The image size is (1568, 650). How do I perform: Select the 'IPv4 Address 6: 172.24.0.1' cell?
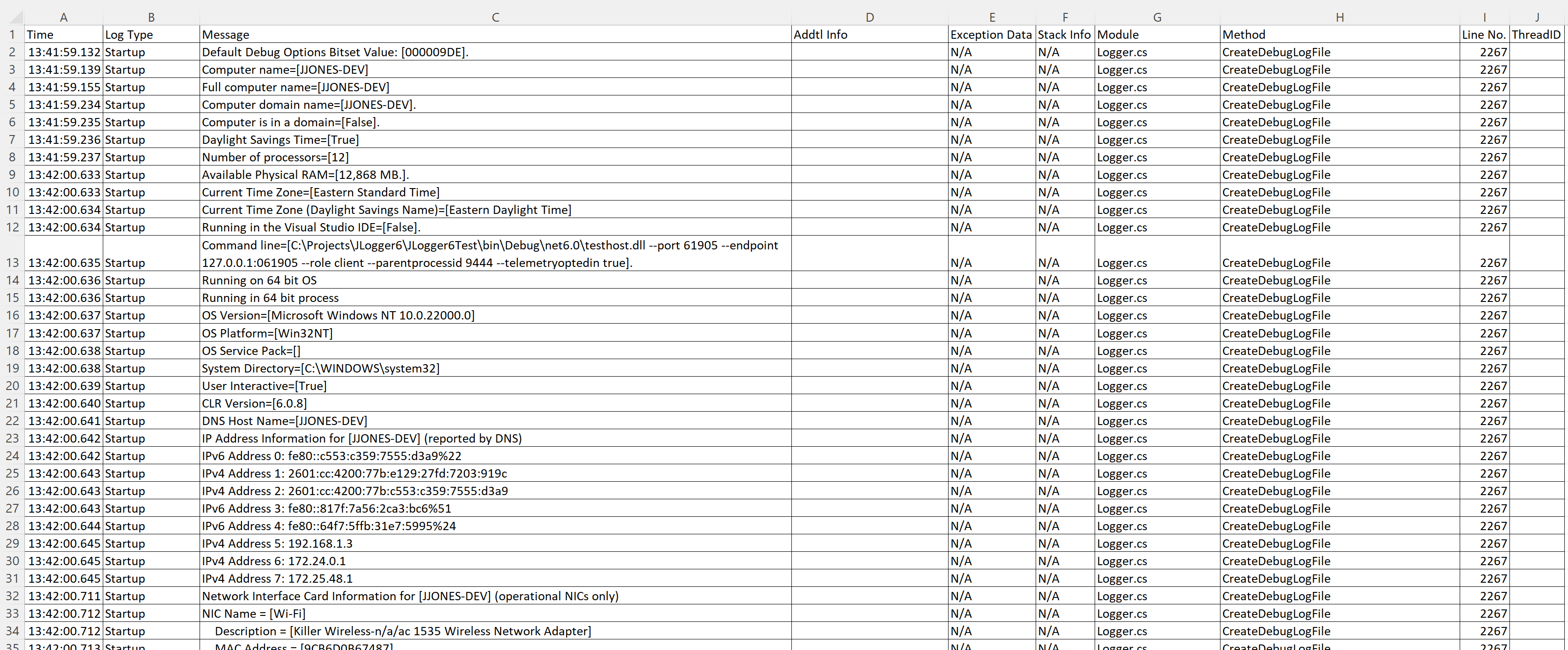495,561
